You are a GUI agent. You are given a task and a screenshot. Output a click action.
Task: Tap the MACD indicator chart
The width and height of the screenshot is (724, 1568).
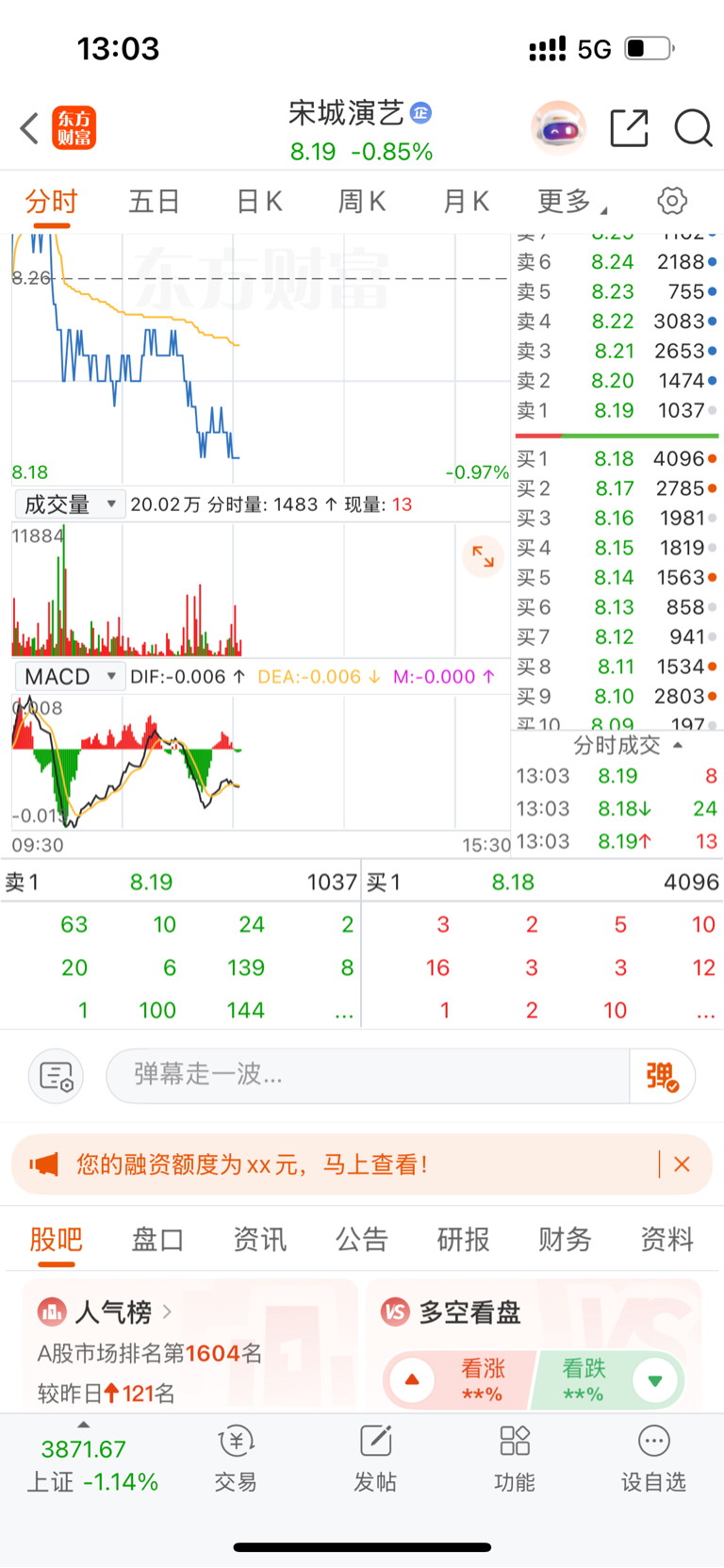pos(260,761)
